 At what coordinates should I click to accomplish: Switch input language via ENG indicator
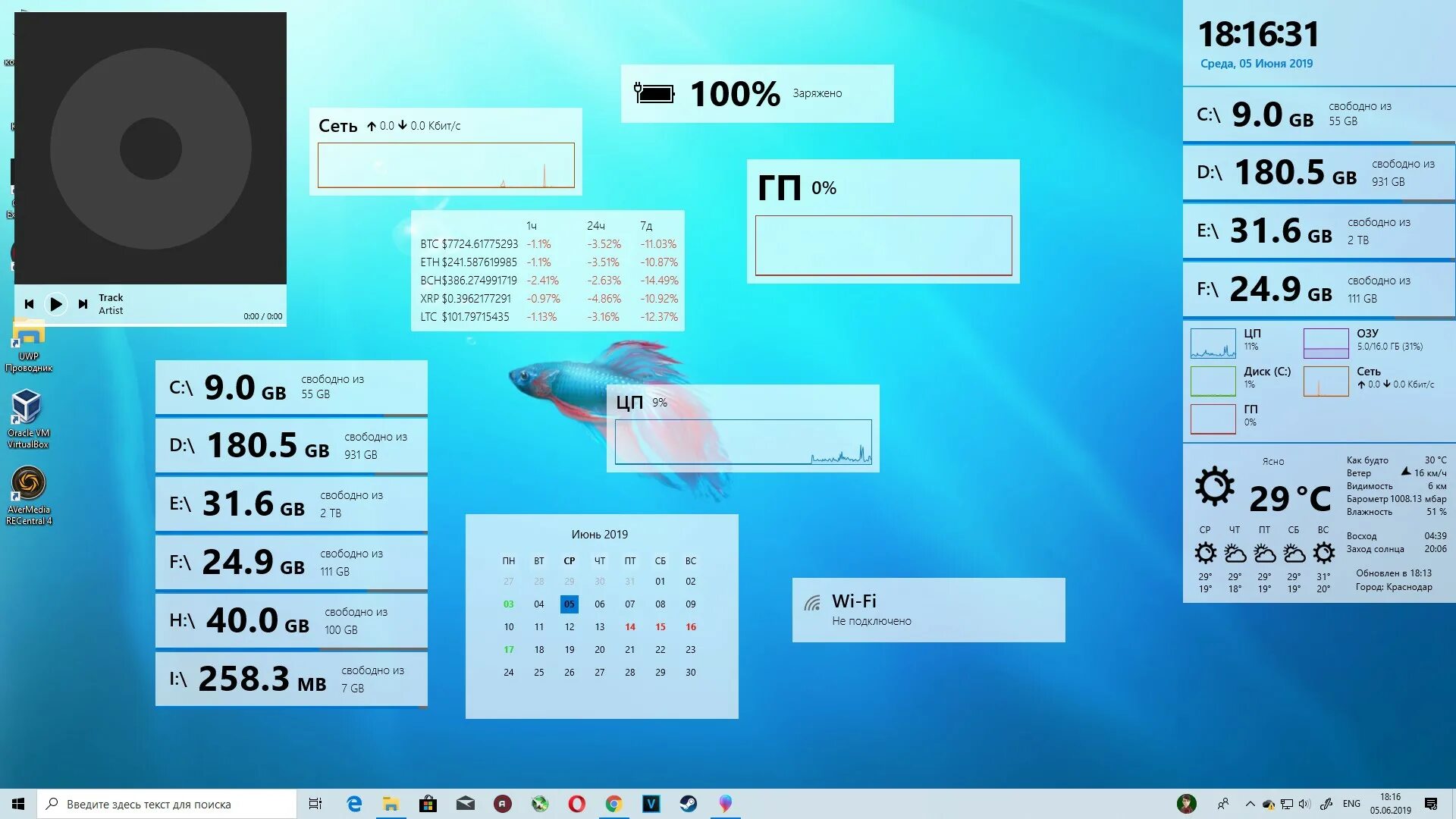point(1351,804)
